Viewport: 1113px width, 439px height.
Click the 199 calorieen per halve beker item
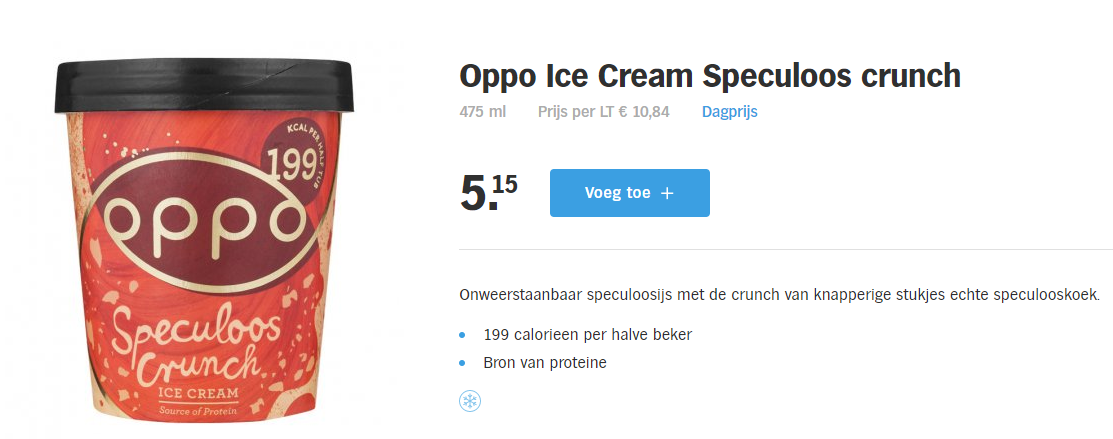(587, 334)
